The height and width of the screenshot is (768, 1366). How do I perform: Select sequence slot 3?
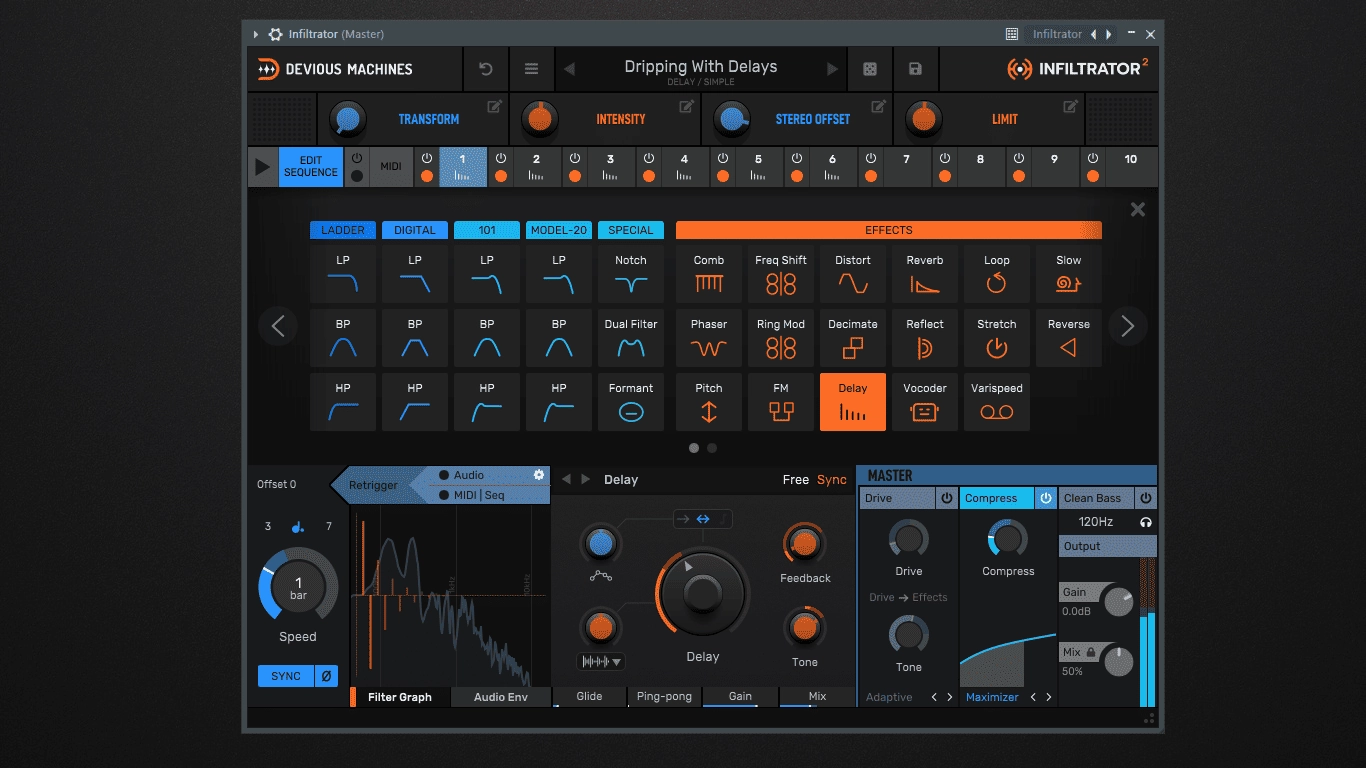[x=610, y=166]
